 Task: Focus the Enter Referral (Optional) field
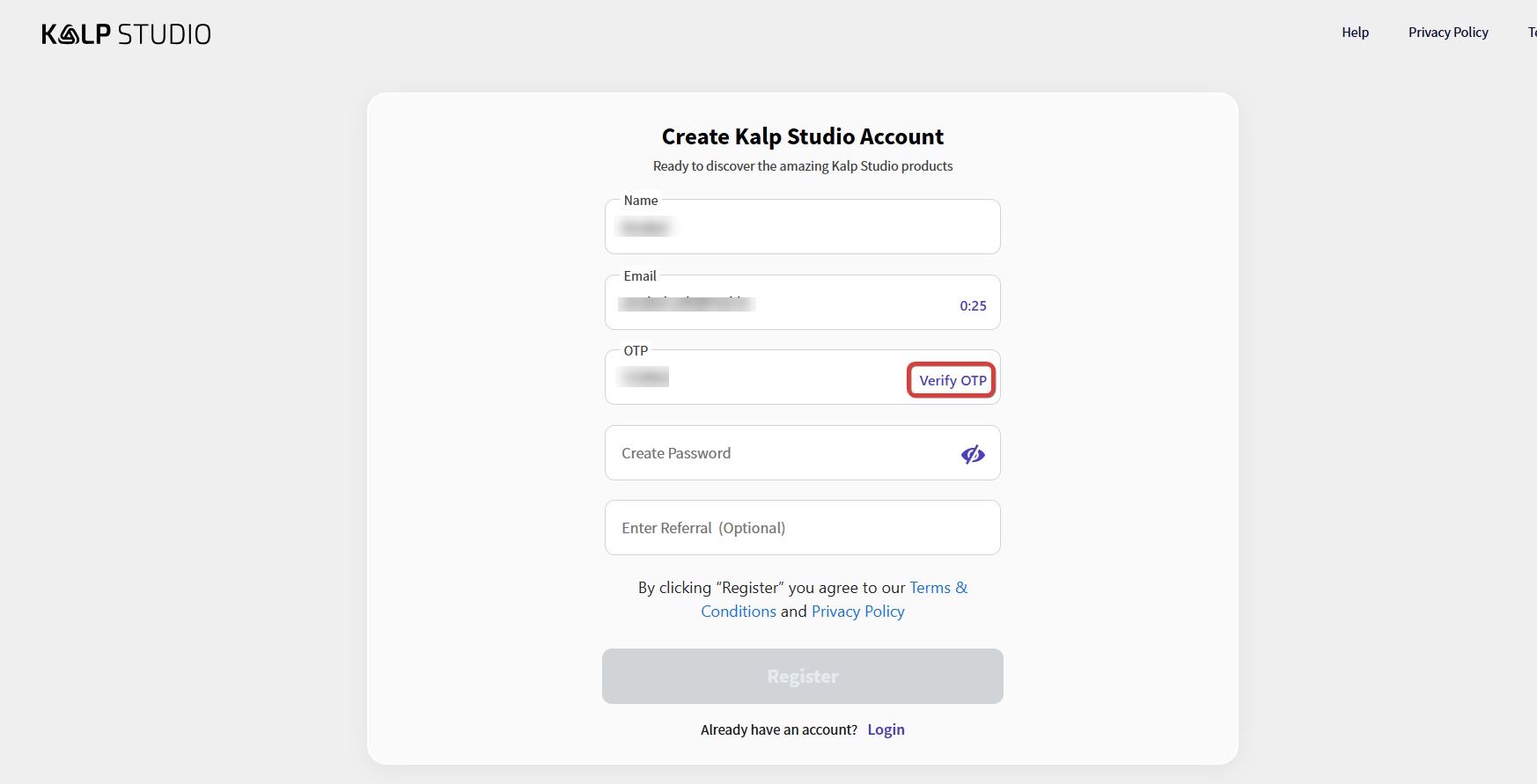click(802, 528)
